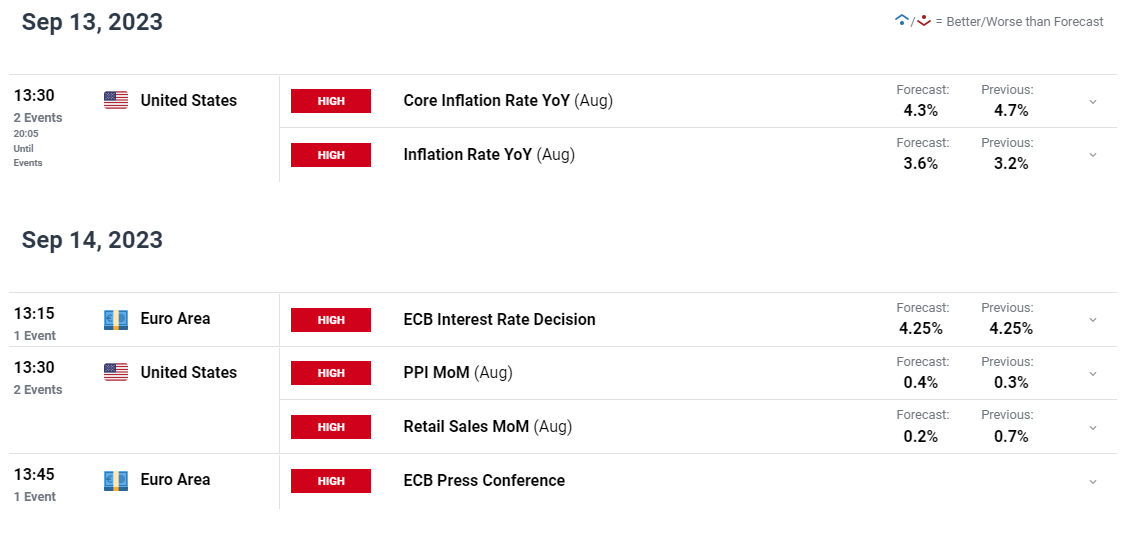Click the Inflation Rate YoY event title
The height and width of the screenshot is (539, 1141).
489,154
